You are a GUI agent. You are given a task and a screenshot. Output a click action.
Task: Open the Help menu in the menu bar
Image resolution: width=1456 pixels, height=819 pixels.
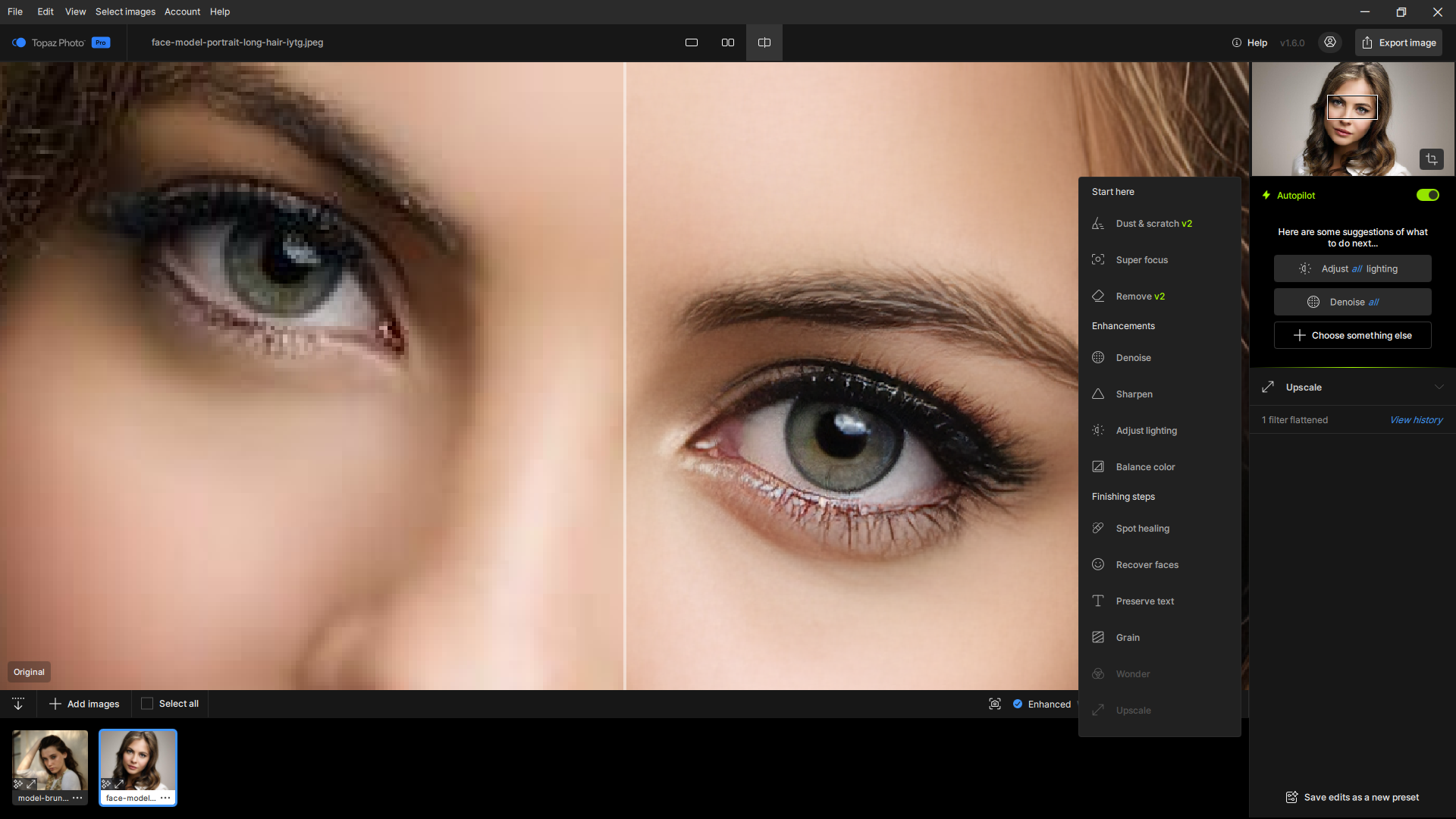tap(220, 11)
